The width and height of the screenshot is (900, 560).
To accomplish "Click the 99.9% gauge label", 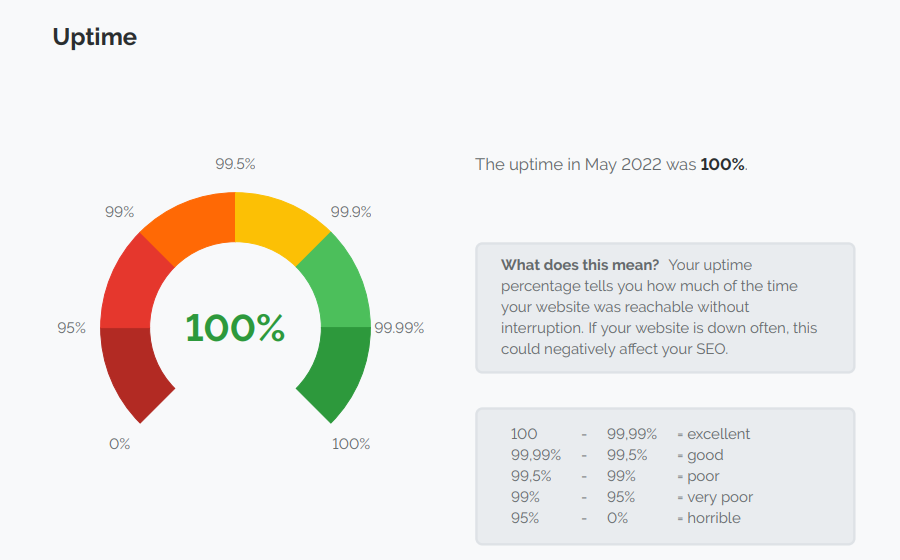I will 351,212.
